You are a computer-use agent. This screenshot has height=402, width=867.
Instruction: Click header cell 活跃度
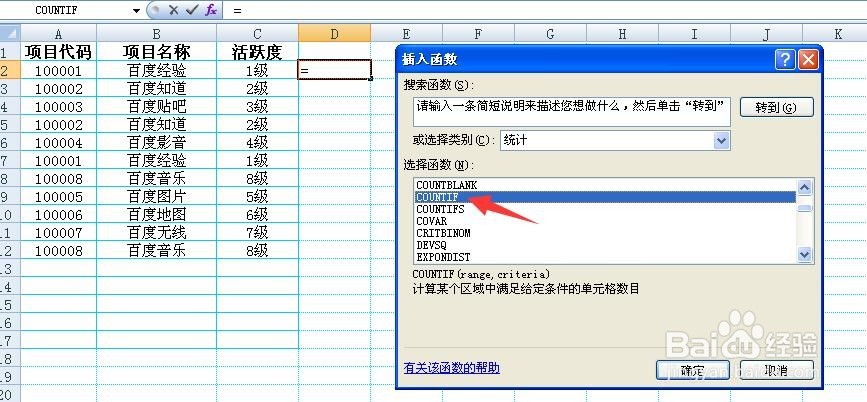(257, 52)
